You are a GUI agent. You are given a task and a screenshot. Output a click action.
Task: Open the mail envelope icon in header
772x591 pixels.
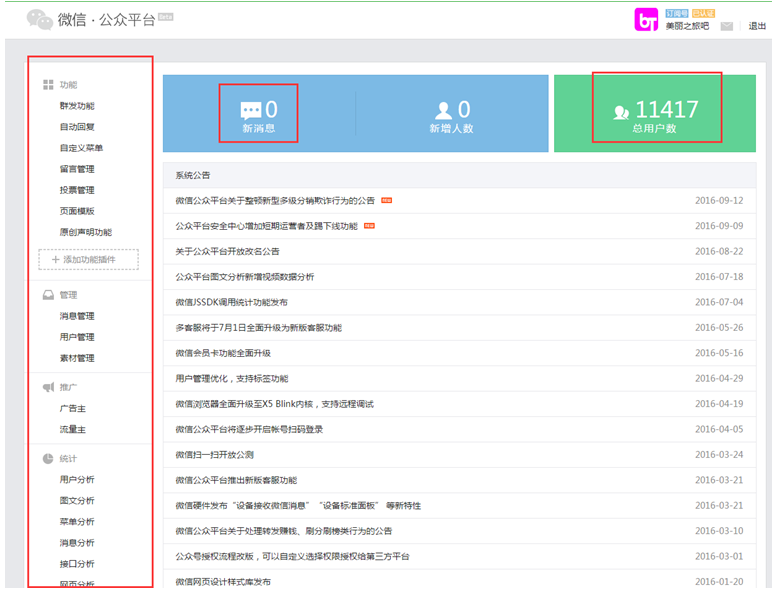click(727, 26)
